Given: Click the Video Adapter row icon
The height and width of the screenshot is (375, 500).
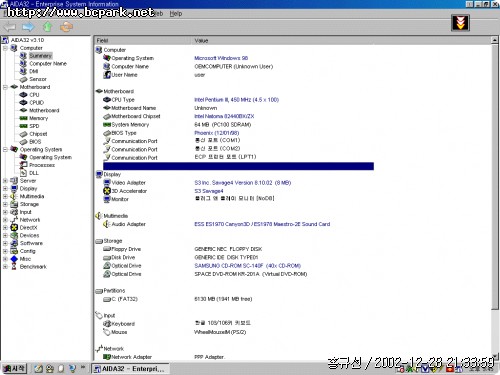Looking at the screenshot, I should (107, 182).
